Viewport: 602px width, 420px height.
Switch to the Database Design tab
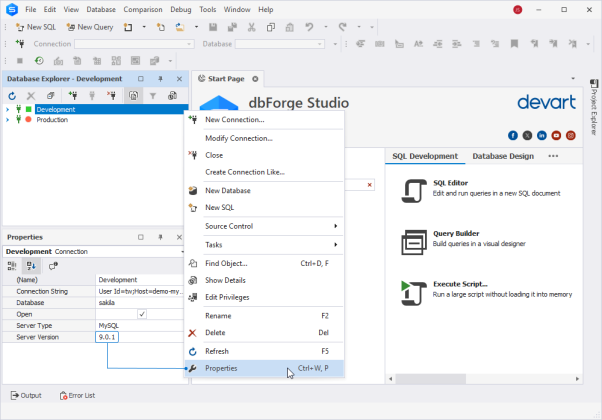pyautogui.click(x=502, y=156)
